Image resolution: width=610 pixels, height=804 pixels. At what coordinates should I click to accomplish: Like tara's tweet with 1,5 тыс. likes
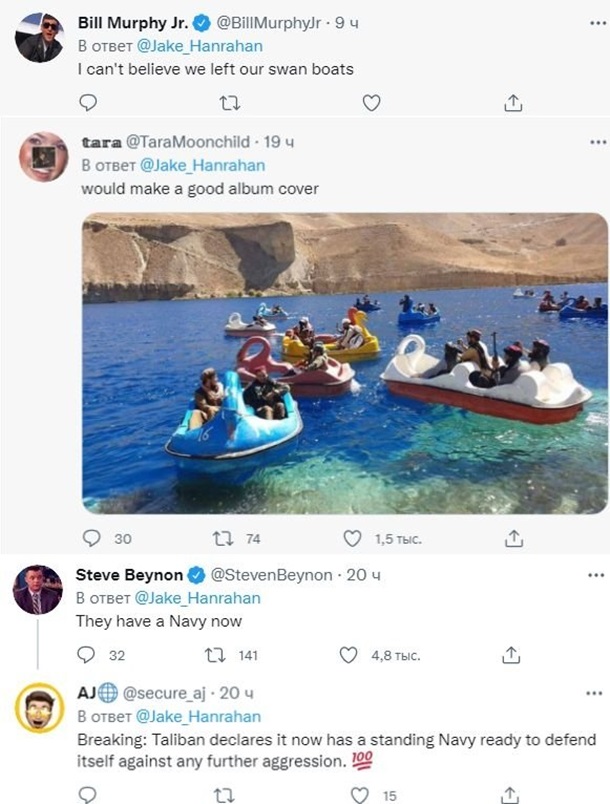tap(352, 539)
